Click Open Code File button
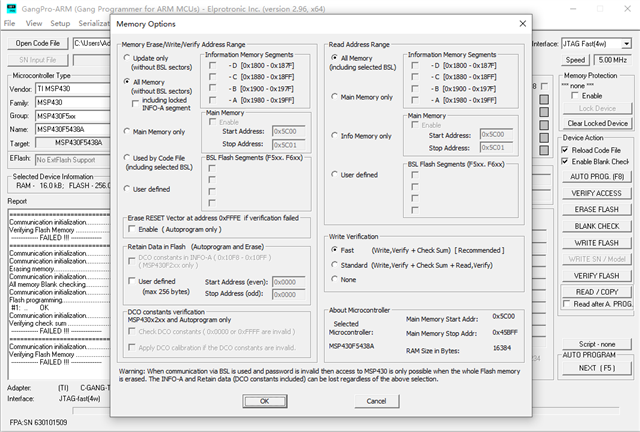This screenshot has height=432, width=640. 38,43
